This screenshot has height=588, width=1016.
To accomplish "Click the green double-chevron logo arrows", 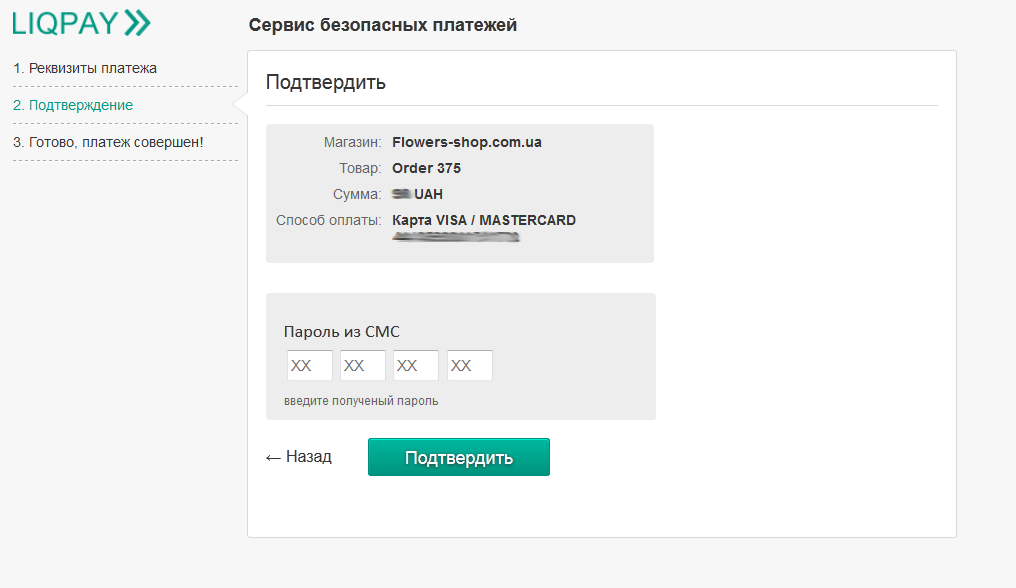I will tap(137, 23).
